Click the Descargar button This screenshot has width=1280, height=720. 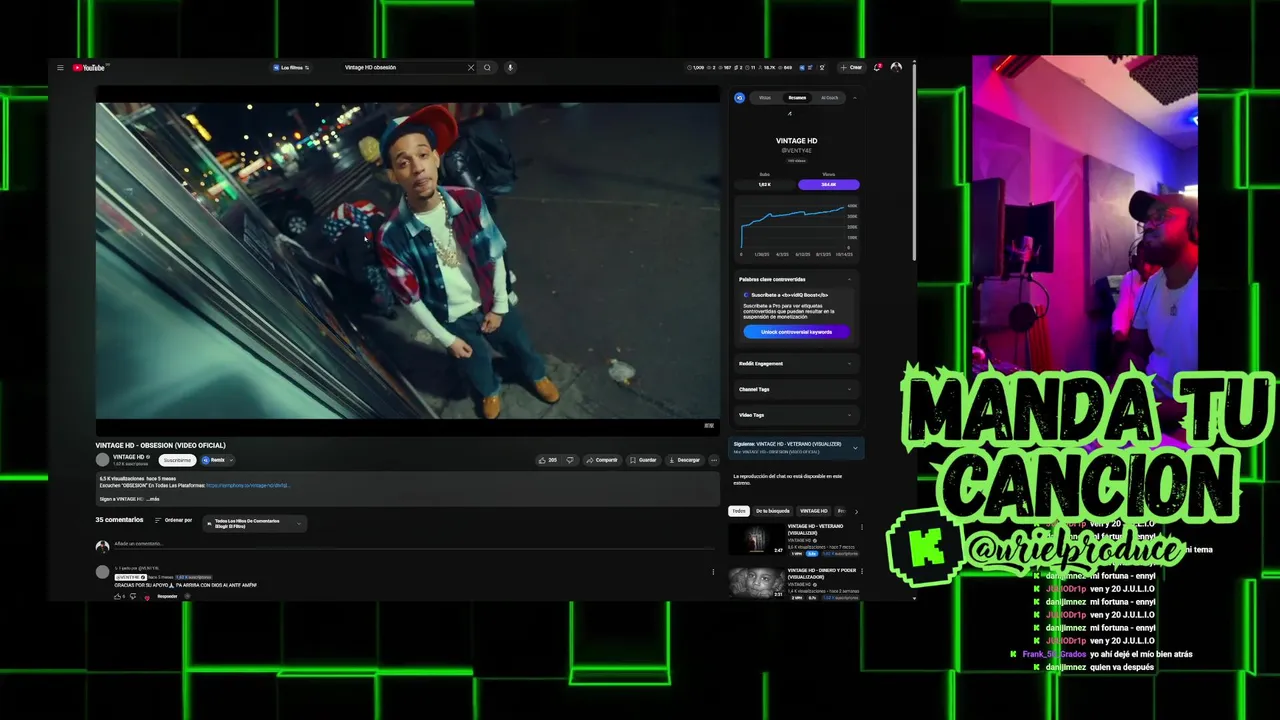(684, 460)
